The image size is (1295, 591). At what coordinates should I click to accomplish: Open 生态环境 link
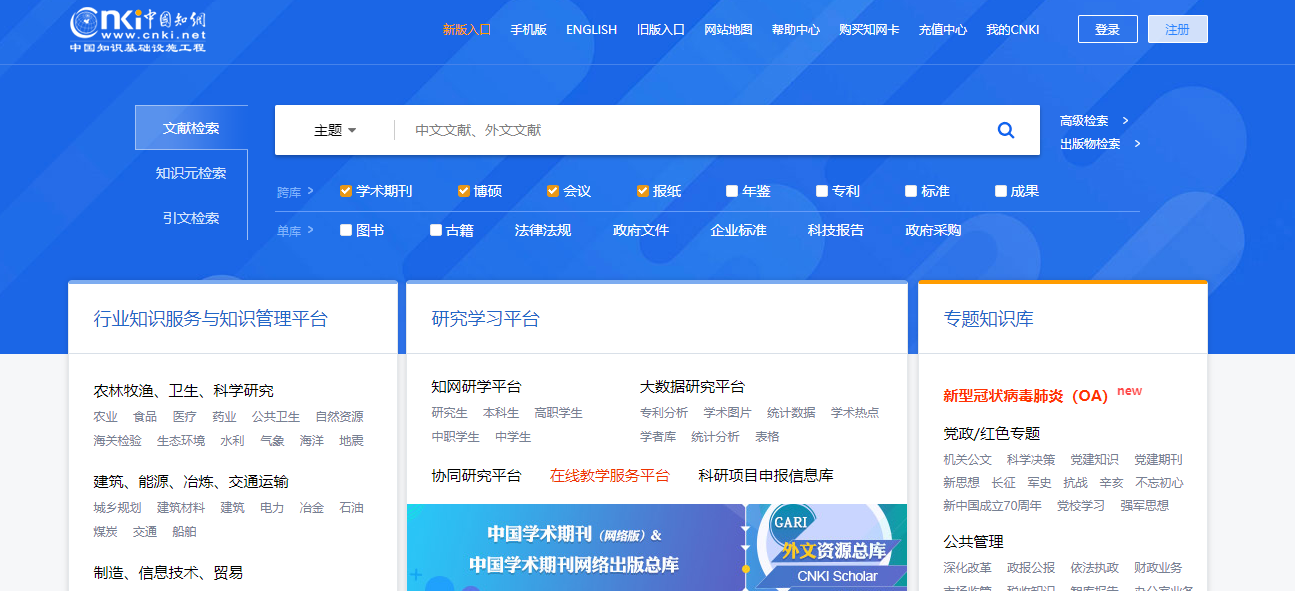181,441
